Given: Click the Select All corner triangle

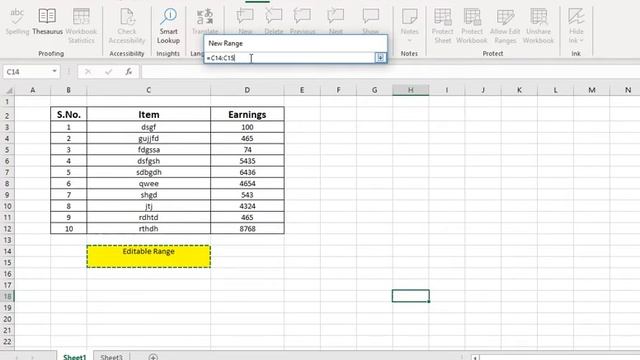Looking at the screenshot, I should tap(8, 90).
